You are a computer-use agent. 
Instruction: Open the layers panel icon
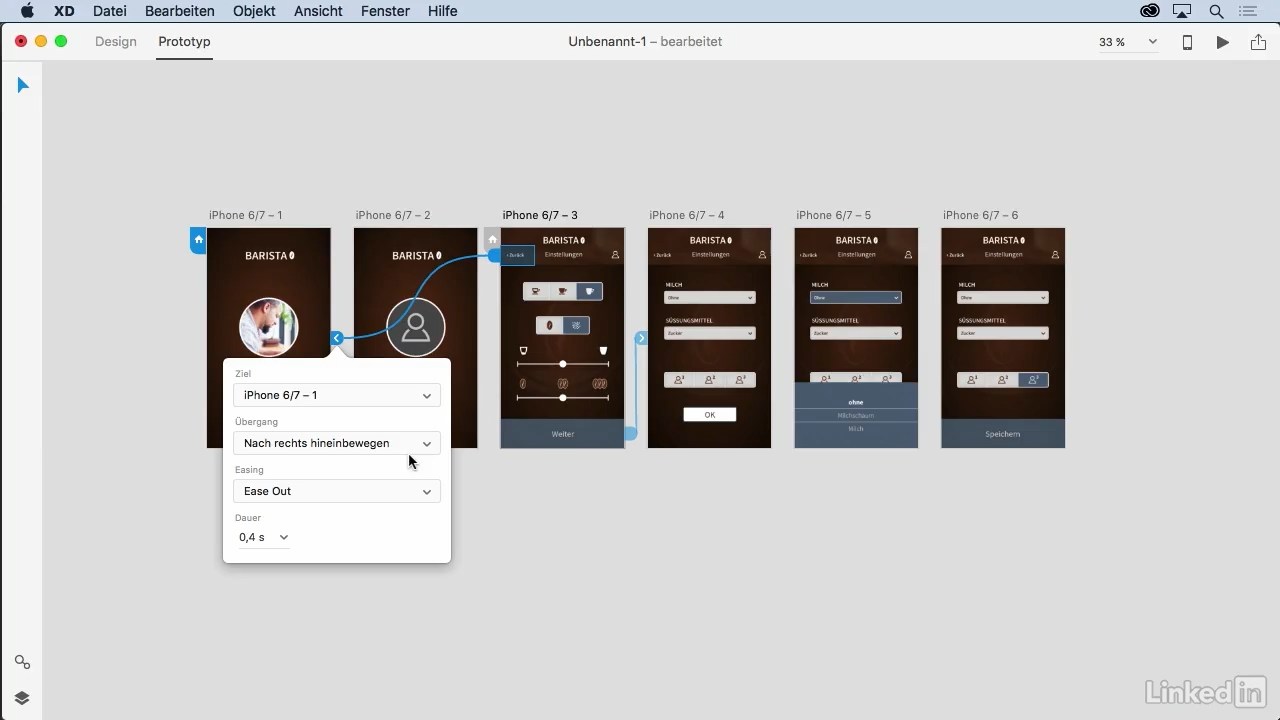coord(22,698)
